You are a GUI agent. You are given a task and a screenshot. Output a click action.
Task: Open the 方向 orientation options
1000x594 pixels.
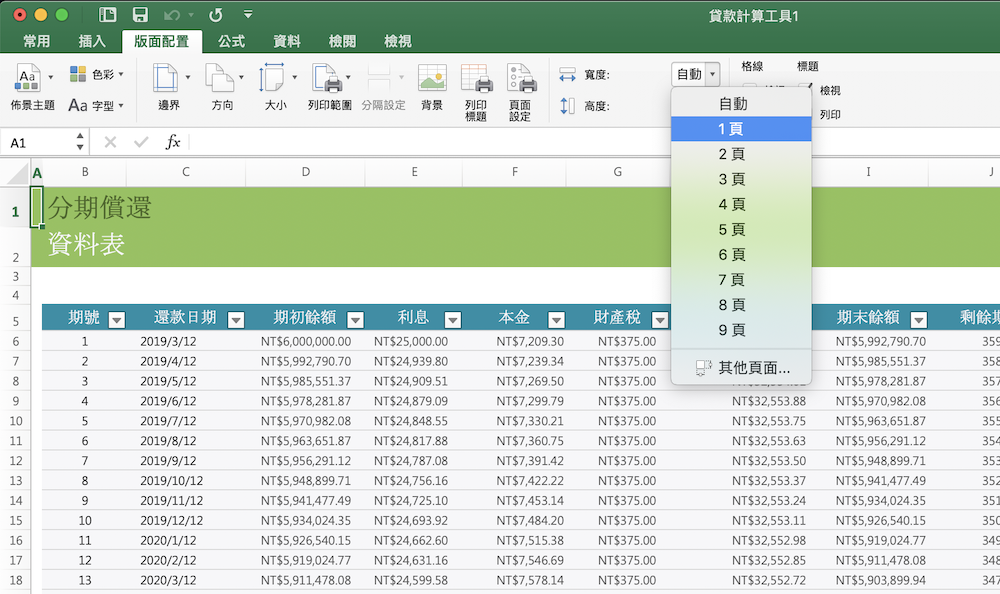pos(221,80)
